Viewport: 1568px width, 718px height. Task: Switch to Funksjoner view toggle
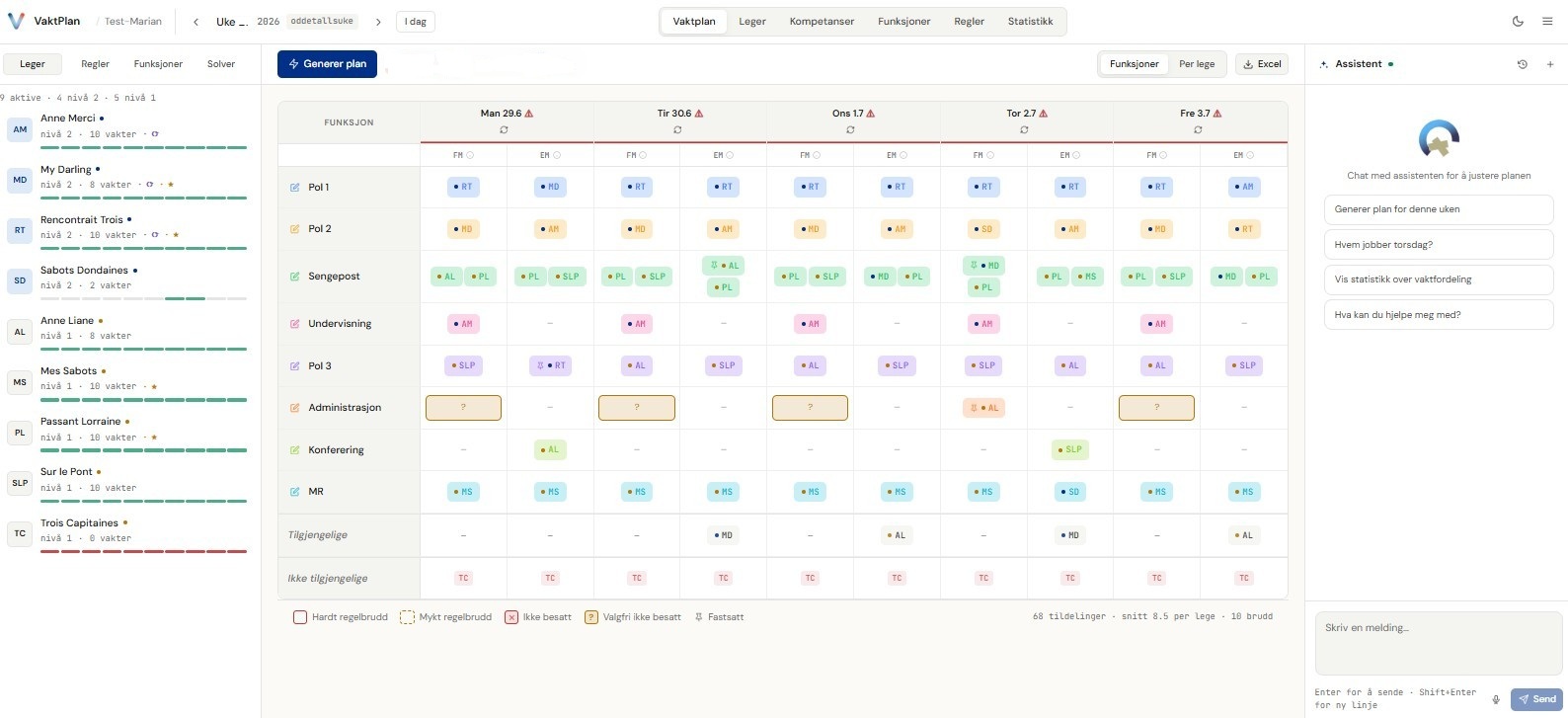tap(1134, 64)
